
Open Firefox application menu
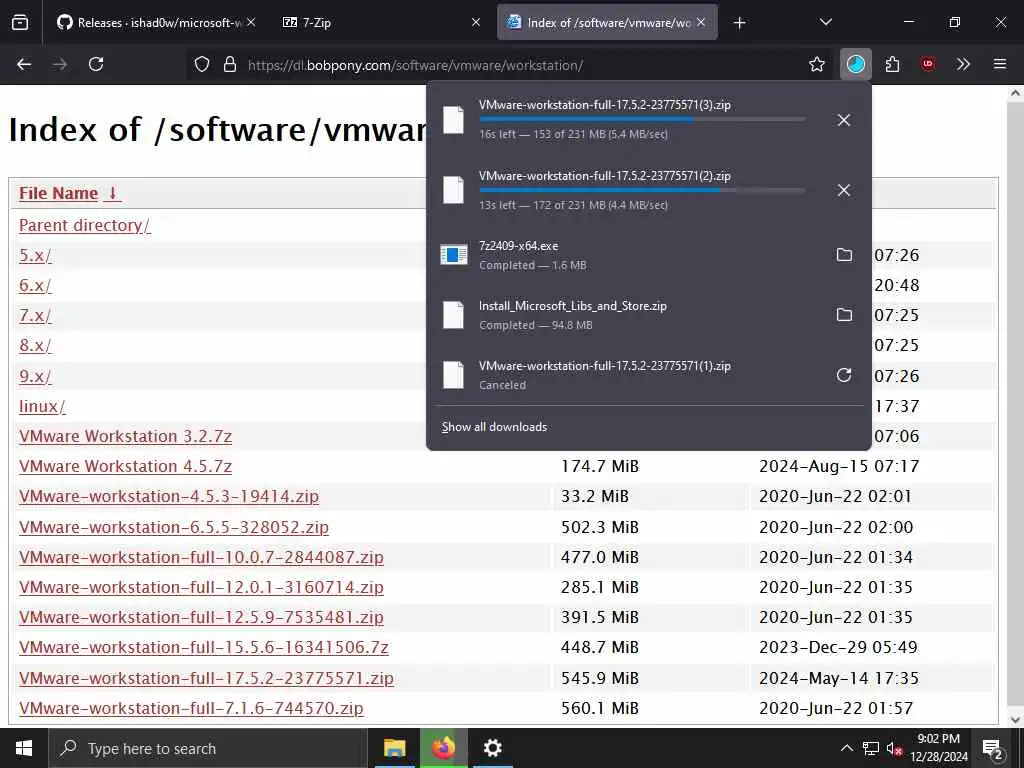click(x=1000, y=64)
